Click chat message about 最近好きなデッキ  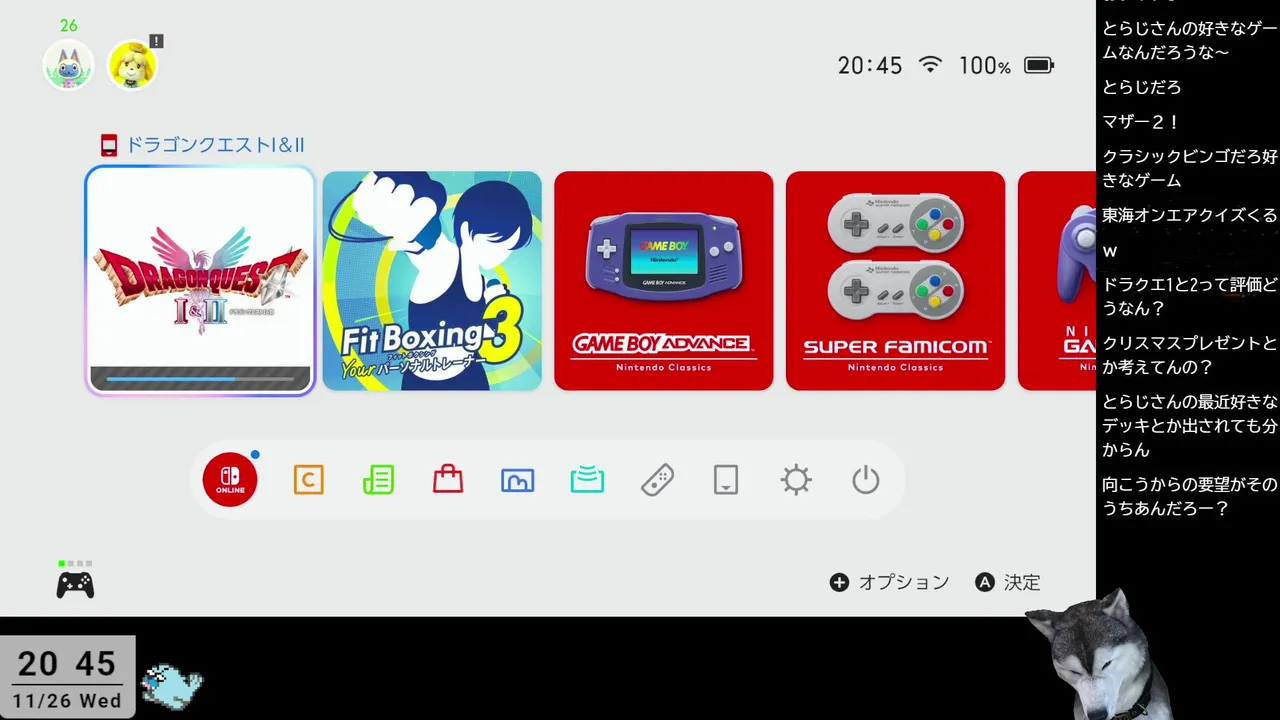point(1190,426)
